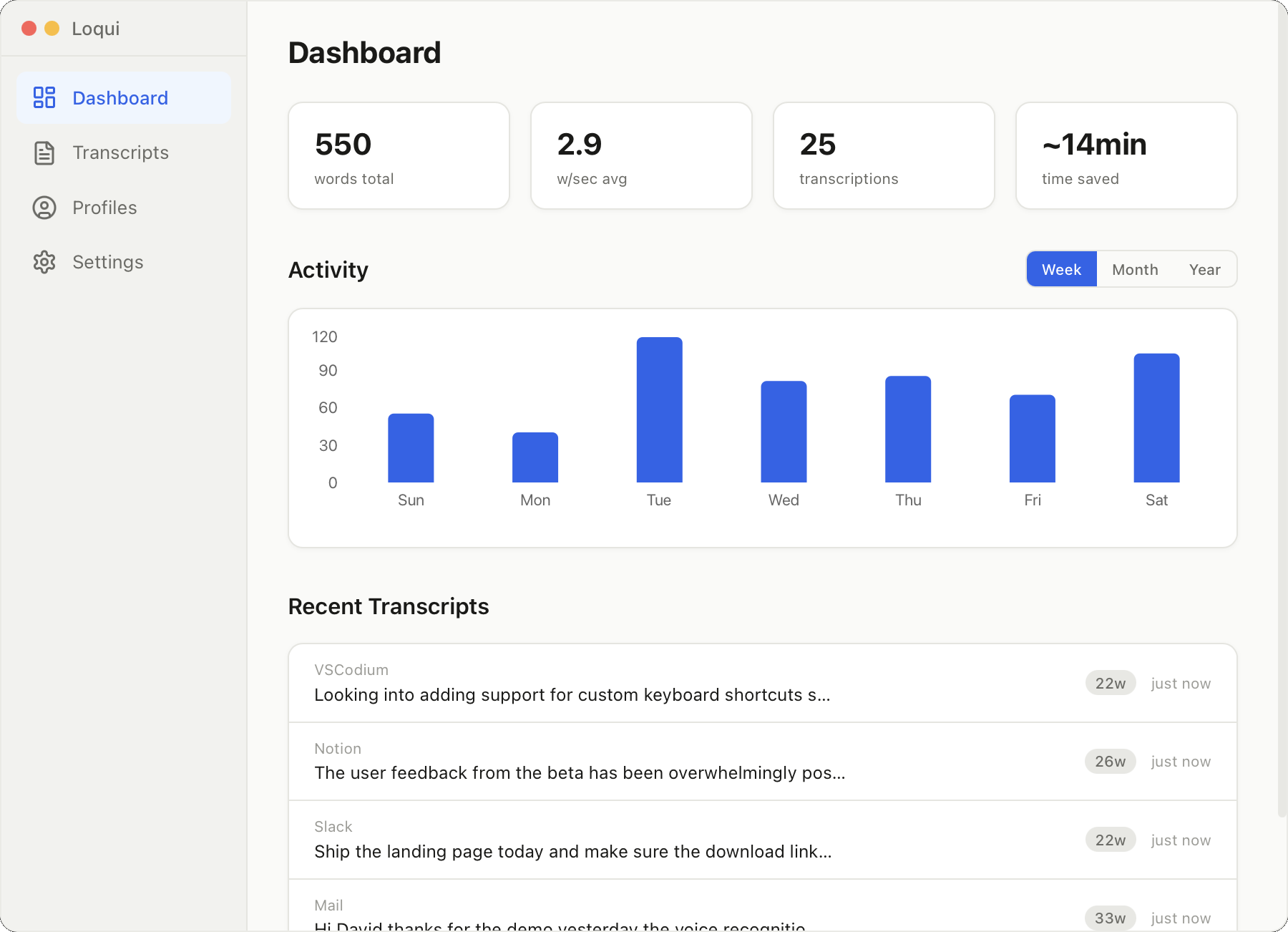
Task: Switch to the Year activity view
Action: [1204, 269]
